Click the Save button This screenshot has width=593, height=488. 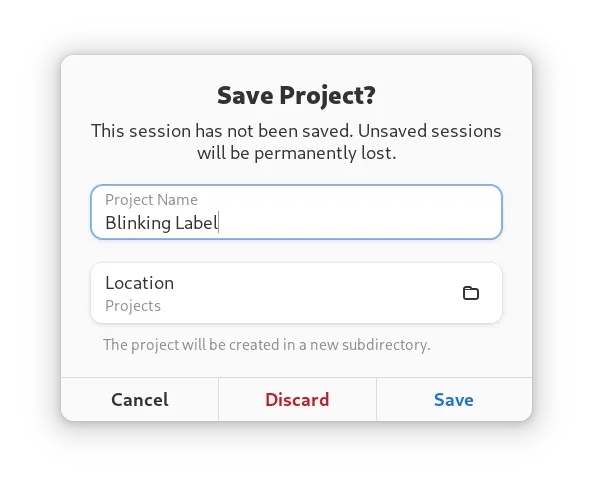click(x=454, y=399)
